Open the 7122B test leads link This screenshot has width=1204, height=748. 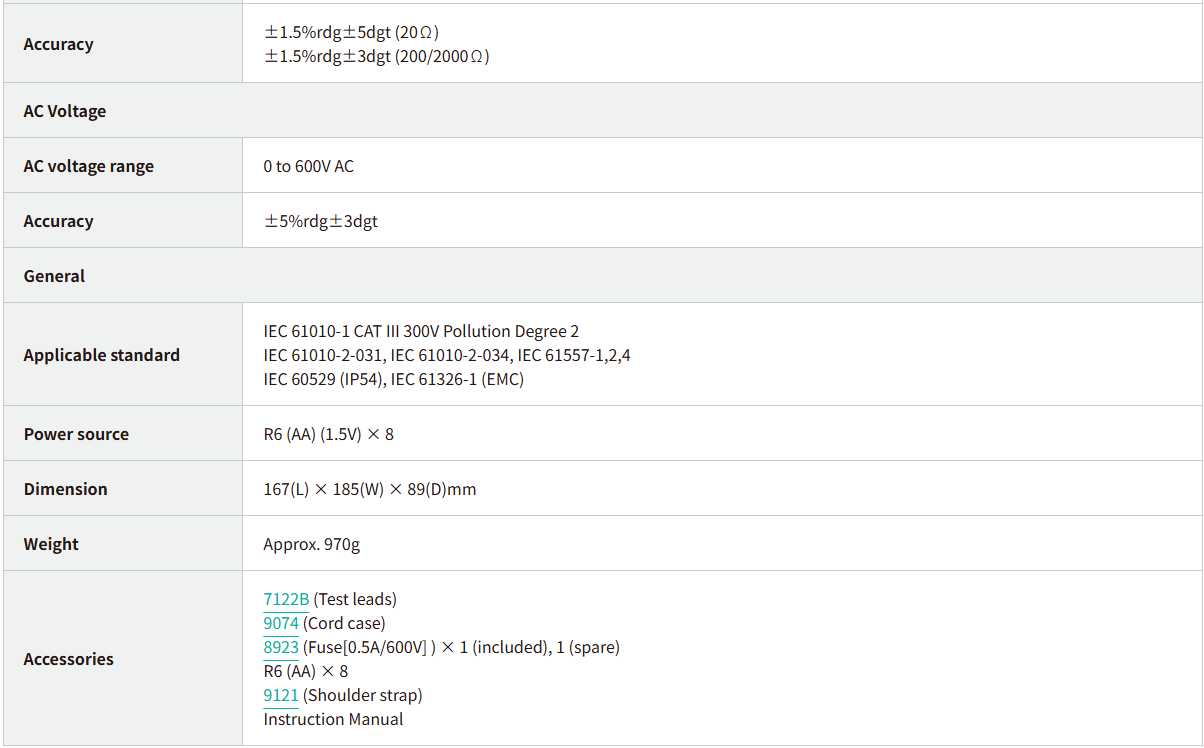click(x=286, y=599)
